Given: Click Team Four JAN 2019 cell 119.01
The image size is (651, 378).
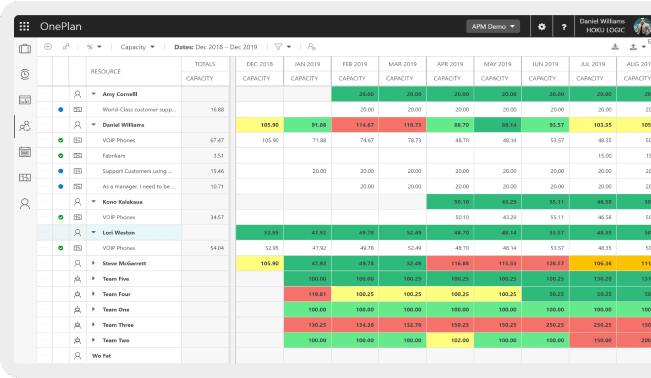Looking at the screenshot, I should 307,294.
